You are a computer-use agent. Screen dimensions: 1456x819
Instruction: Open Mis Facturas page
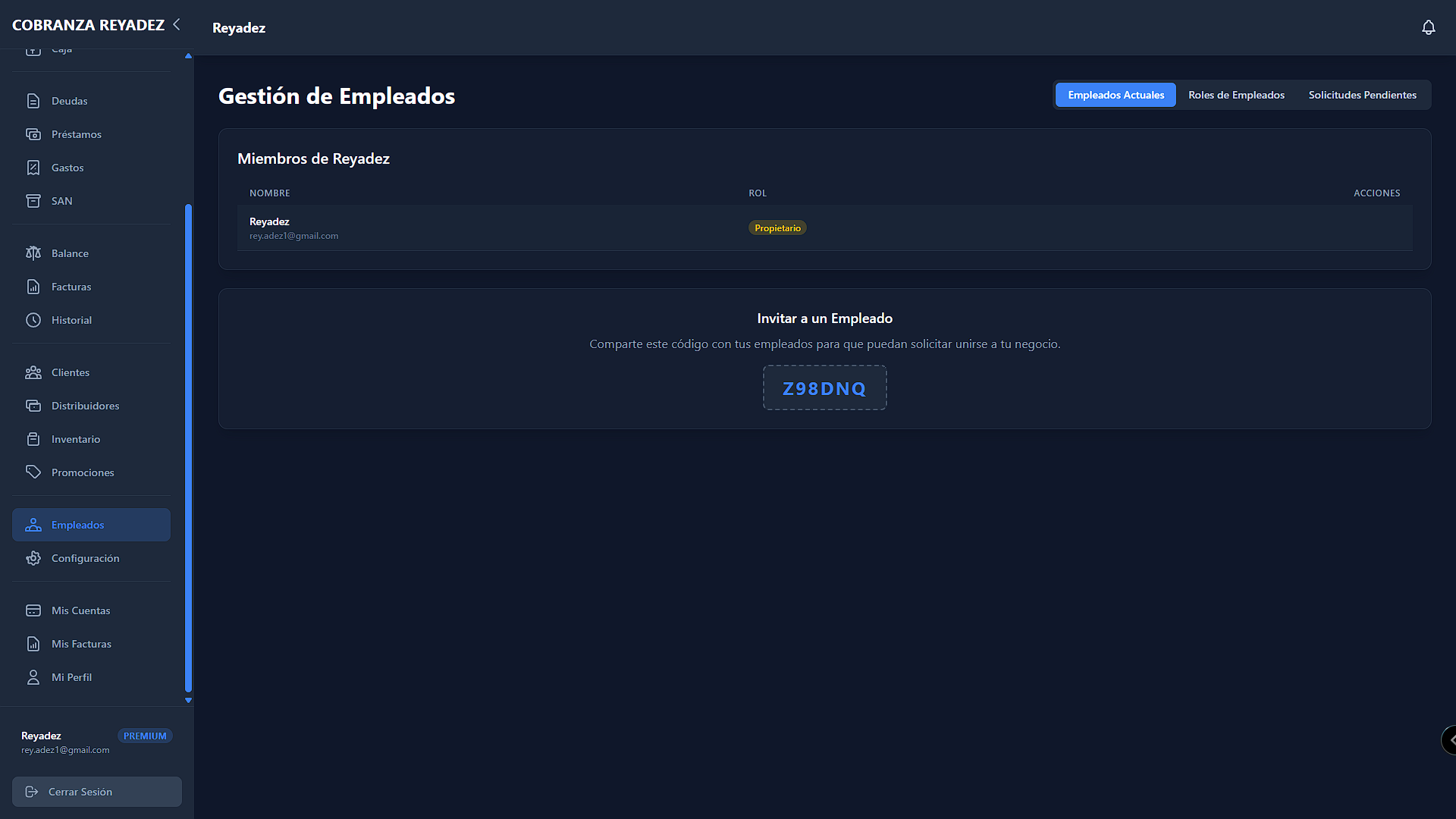point(91,644)
